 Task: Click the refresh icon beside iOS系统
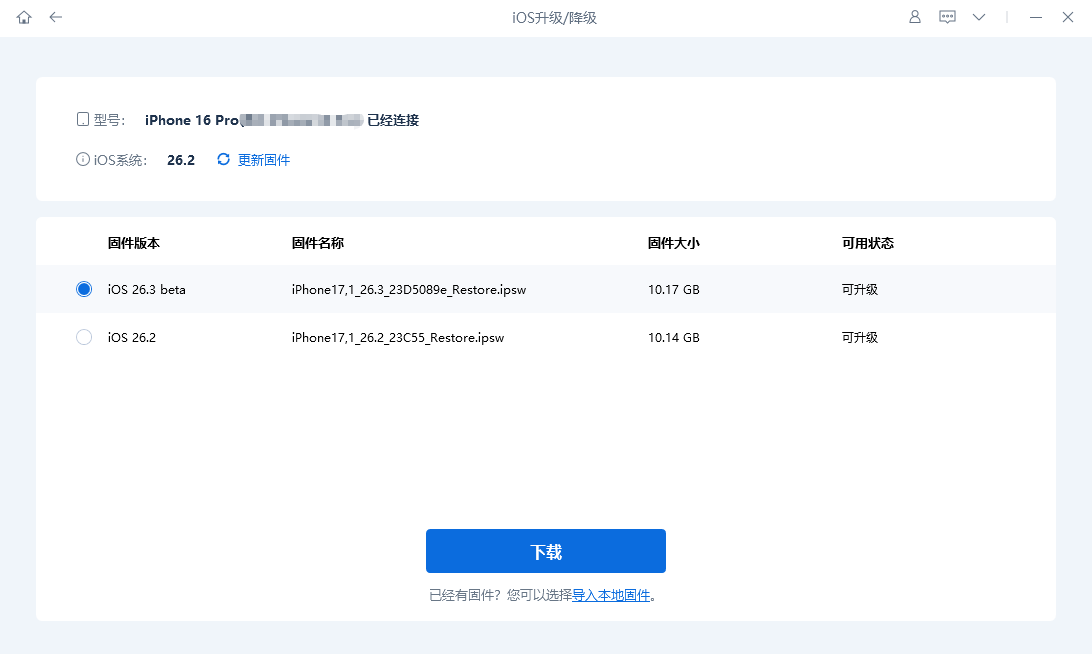[x=222, y=159]
